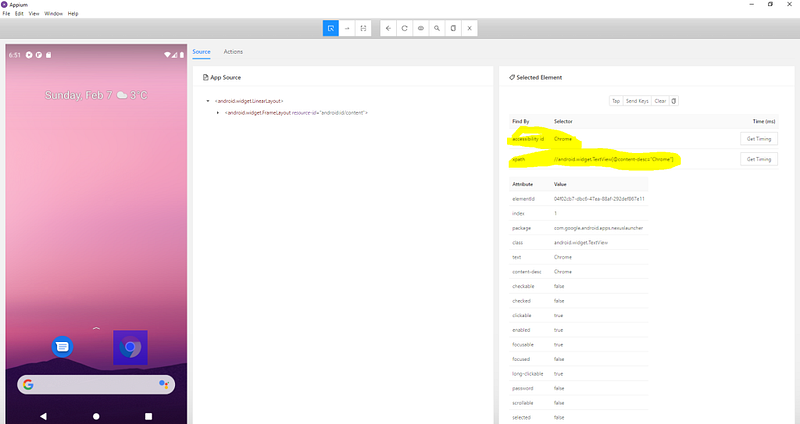Tap the Google G logo in search bar
The width and height of the screenshot is (800, 424).
28,385
